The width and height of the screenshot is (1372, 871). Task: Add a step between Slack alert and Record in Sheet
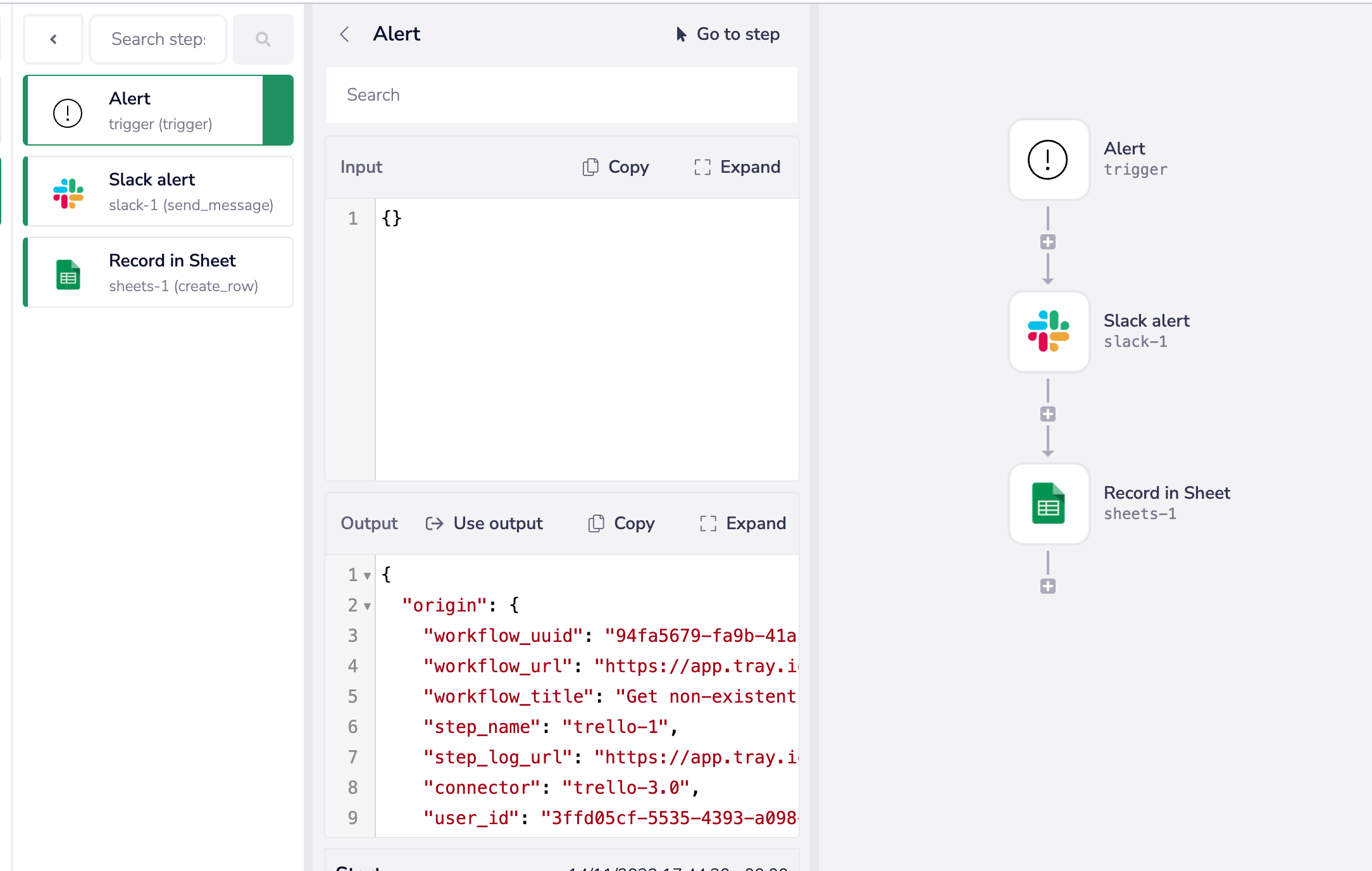[1048, 413]
